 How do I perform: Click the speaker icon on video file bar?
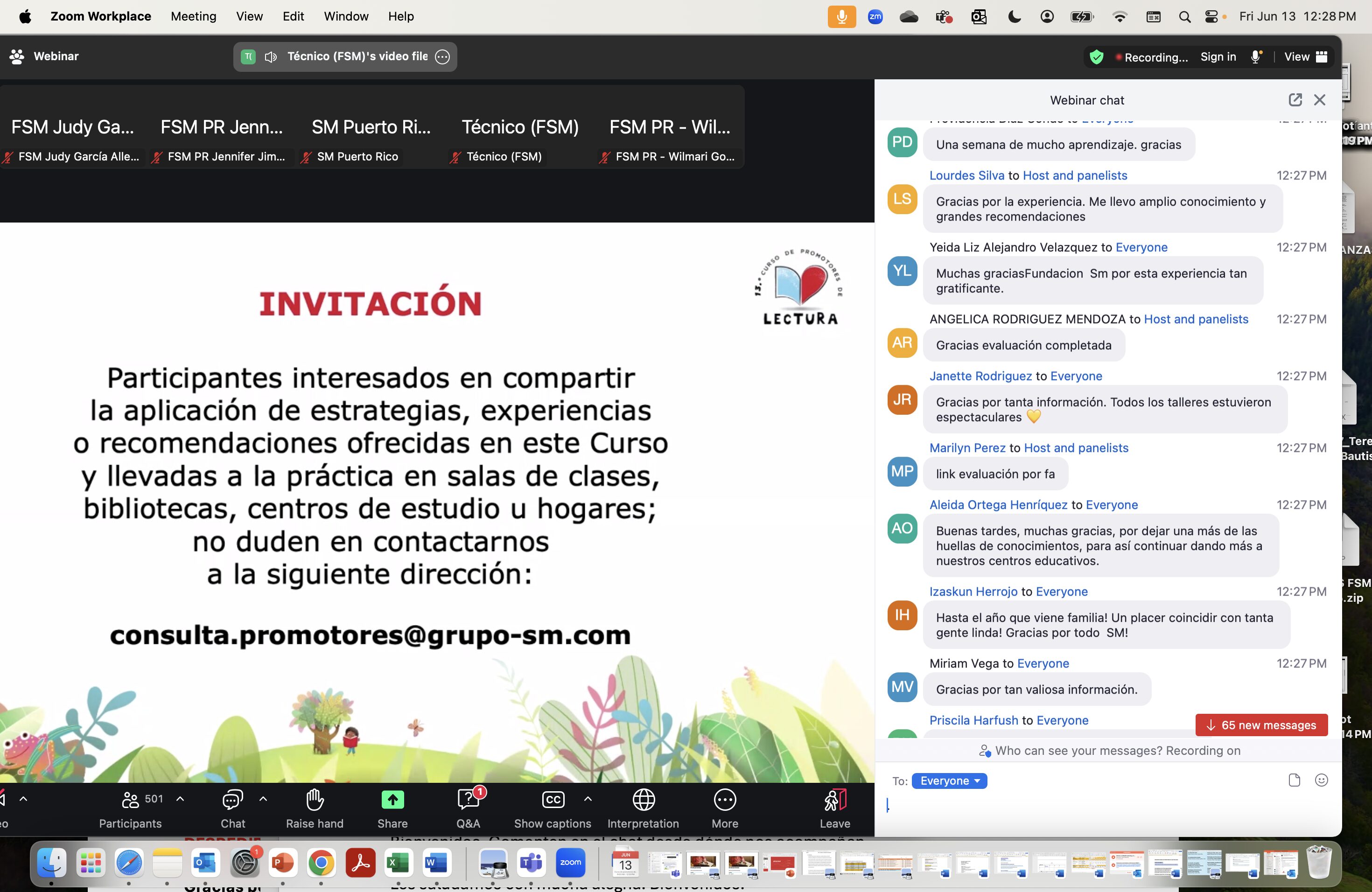(271, 56)
